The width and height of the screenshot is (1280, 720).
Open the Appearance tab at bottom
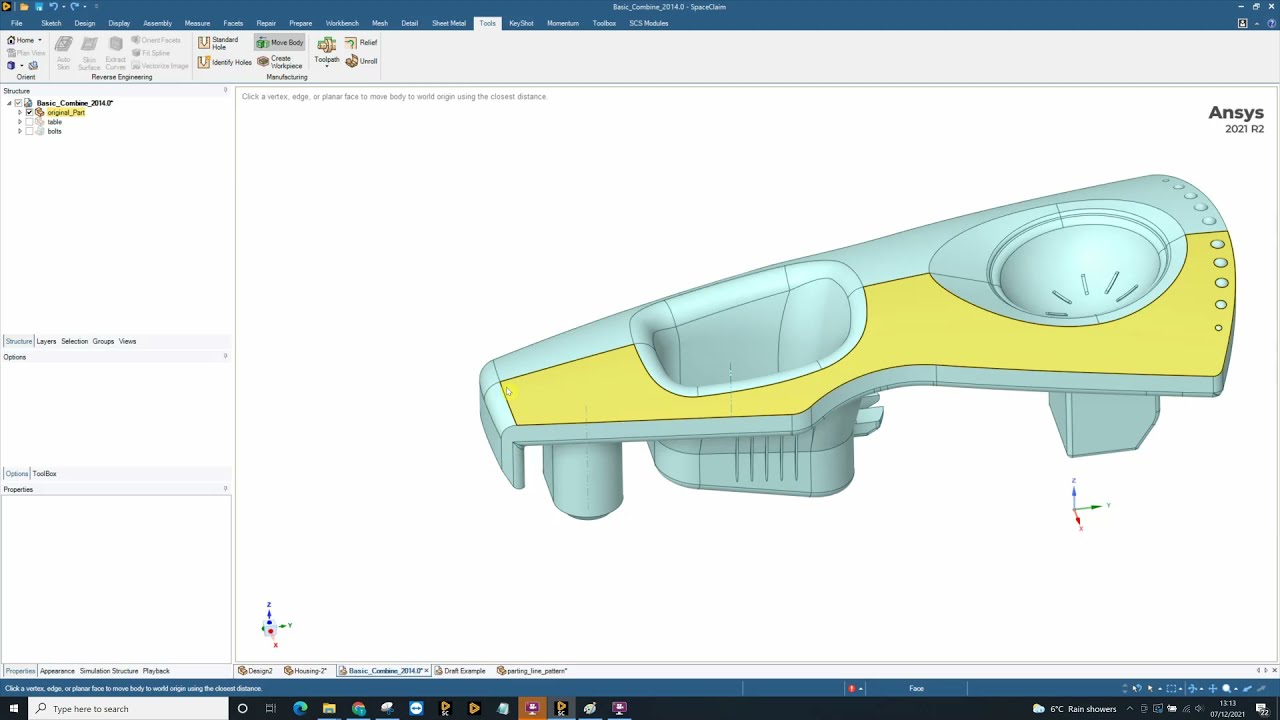[x=57, y=671]
